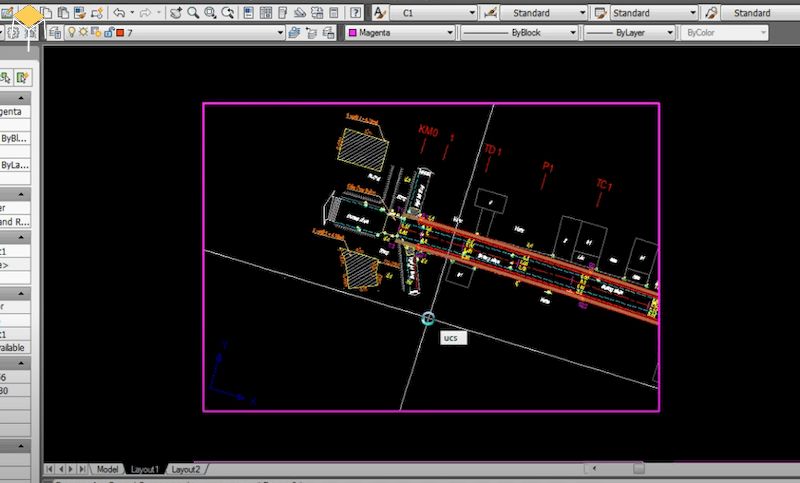Click the Layer Previous icon
The image size is (800, 483).
(x=311, y=33)
